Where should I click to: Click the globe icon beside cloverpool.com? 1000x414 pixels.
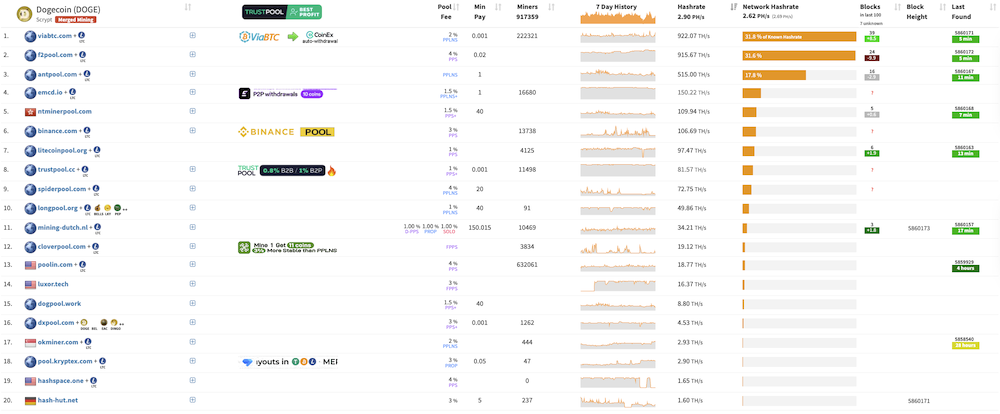(30, 246)
